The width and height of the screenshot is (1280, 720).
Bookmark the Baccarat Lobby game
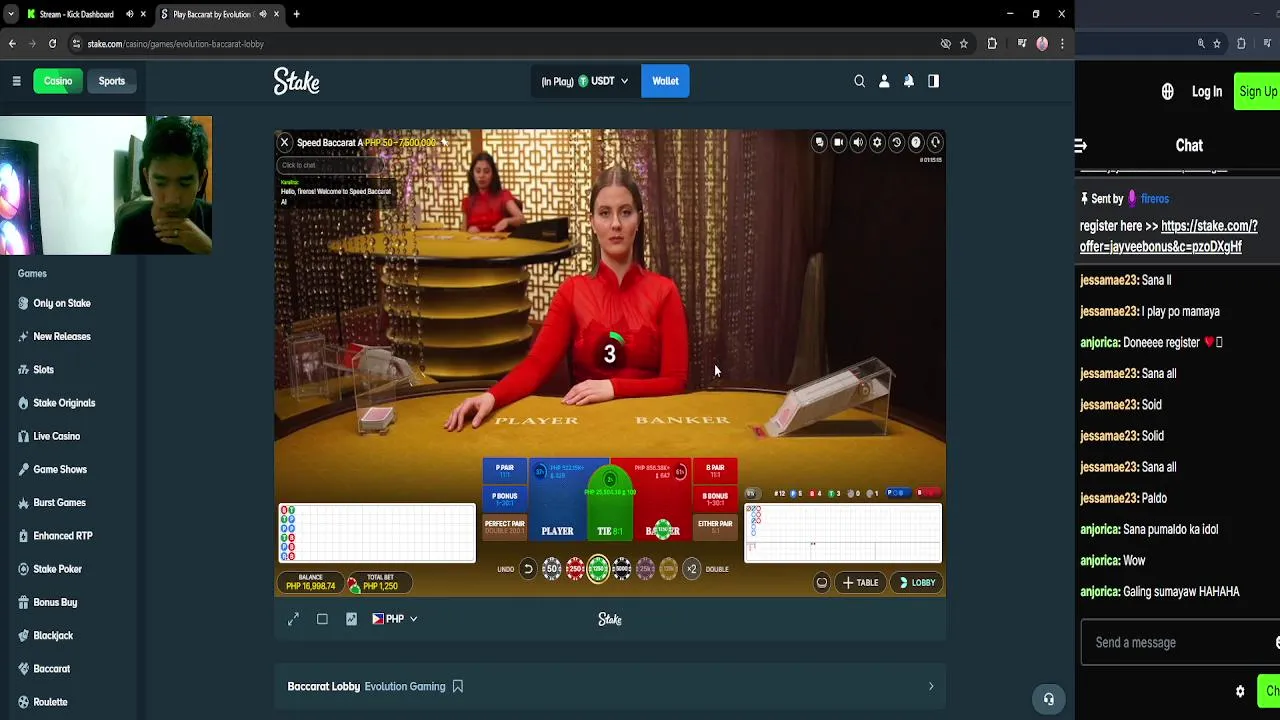click(457, 686)
